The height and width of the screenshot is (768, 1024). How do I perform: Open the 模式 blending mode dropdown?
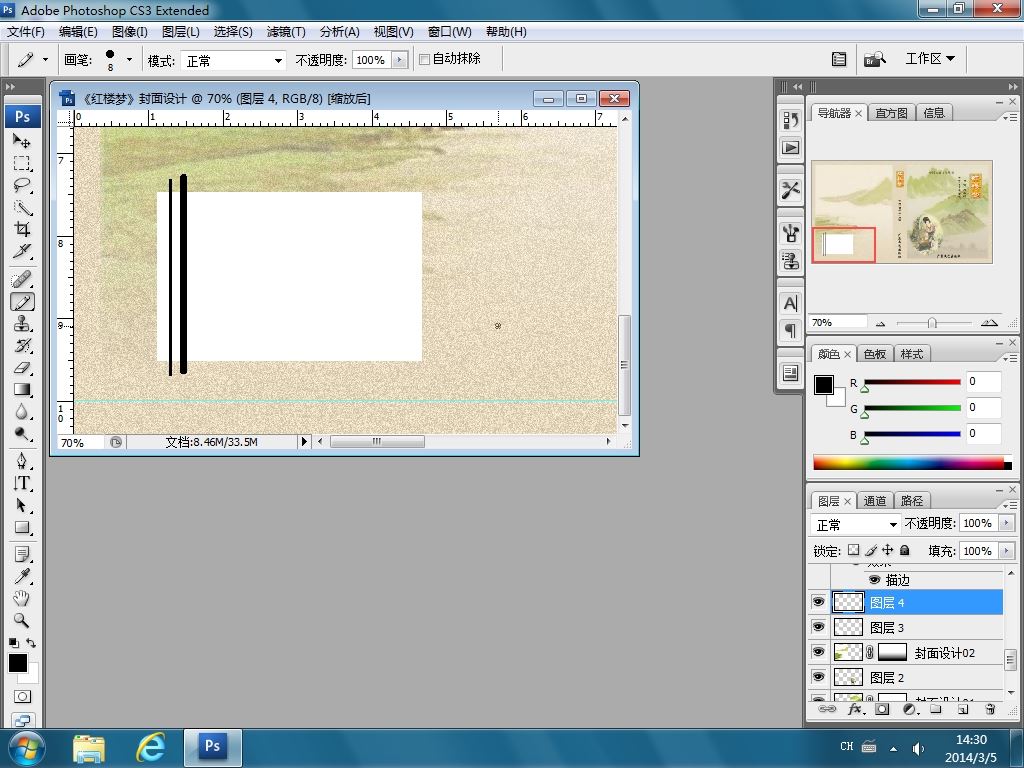coord(234,61)
